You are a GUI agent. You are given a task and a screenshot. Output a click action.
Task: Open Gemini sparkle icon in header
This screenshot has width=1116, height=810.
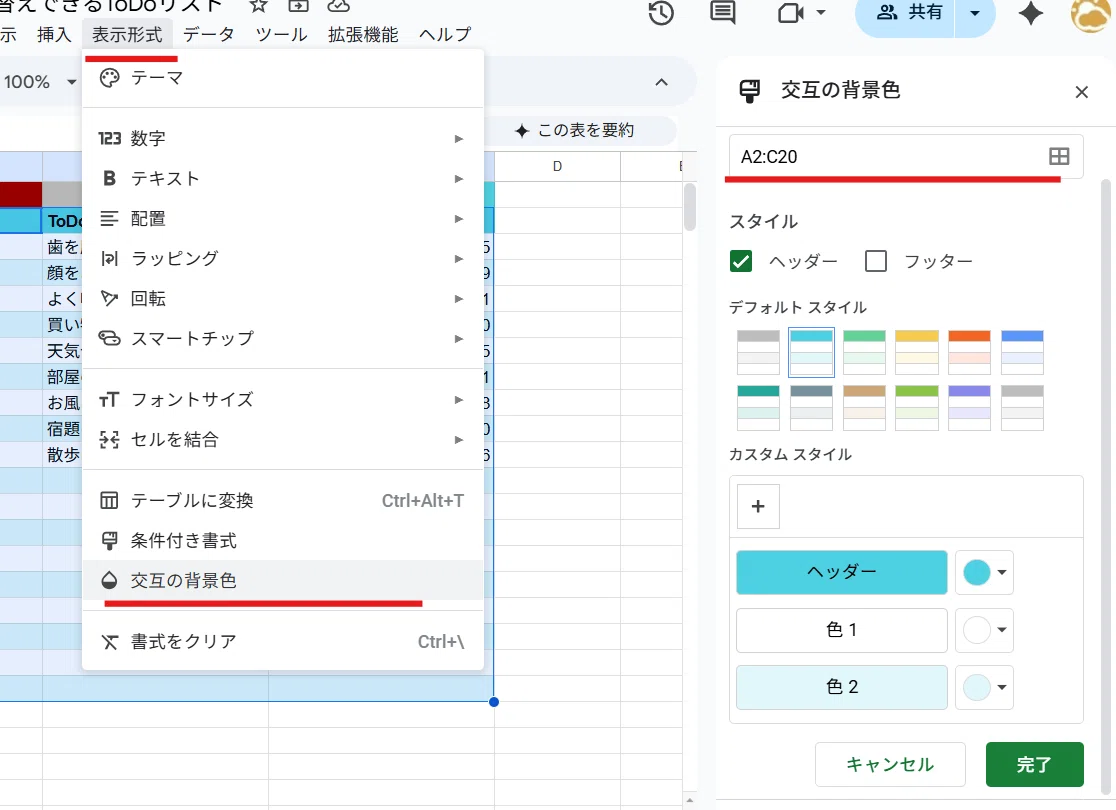(x=1031, y=13)
